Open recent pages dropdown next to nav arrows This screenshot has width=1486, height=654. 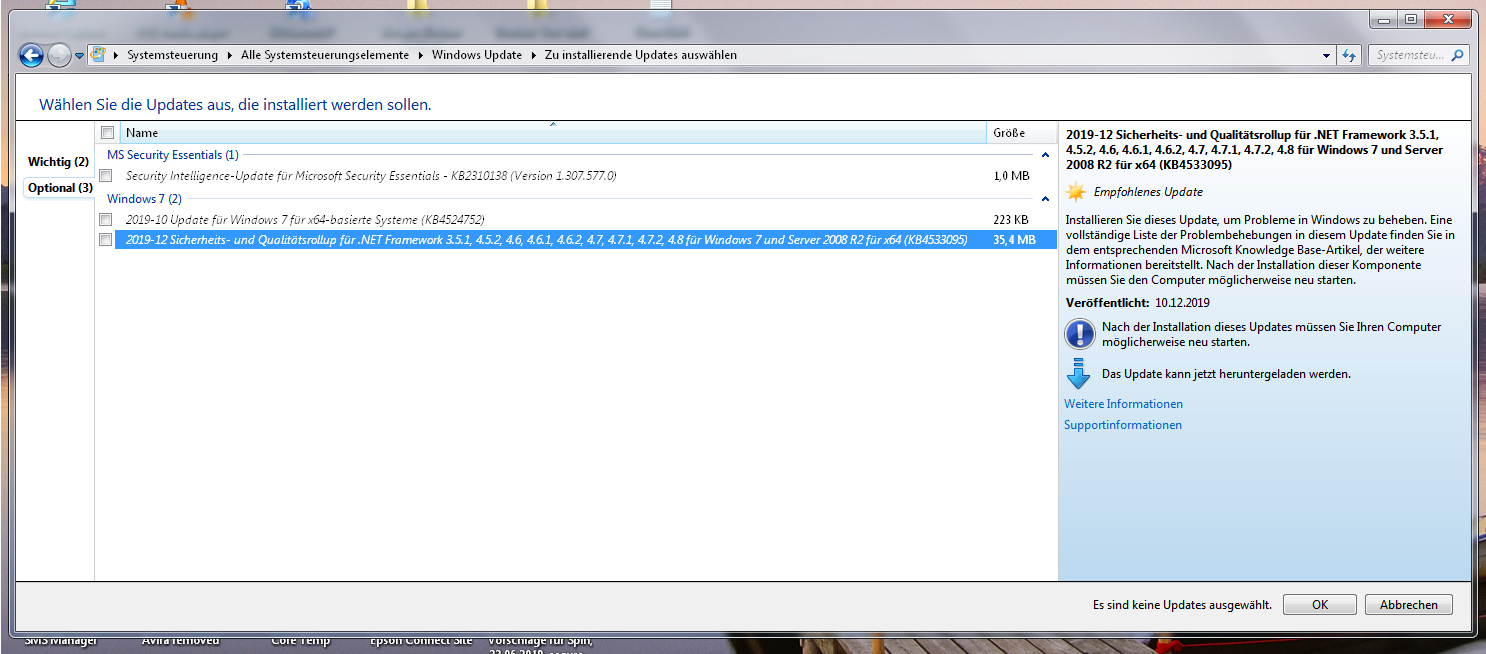coord(79,56)
